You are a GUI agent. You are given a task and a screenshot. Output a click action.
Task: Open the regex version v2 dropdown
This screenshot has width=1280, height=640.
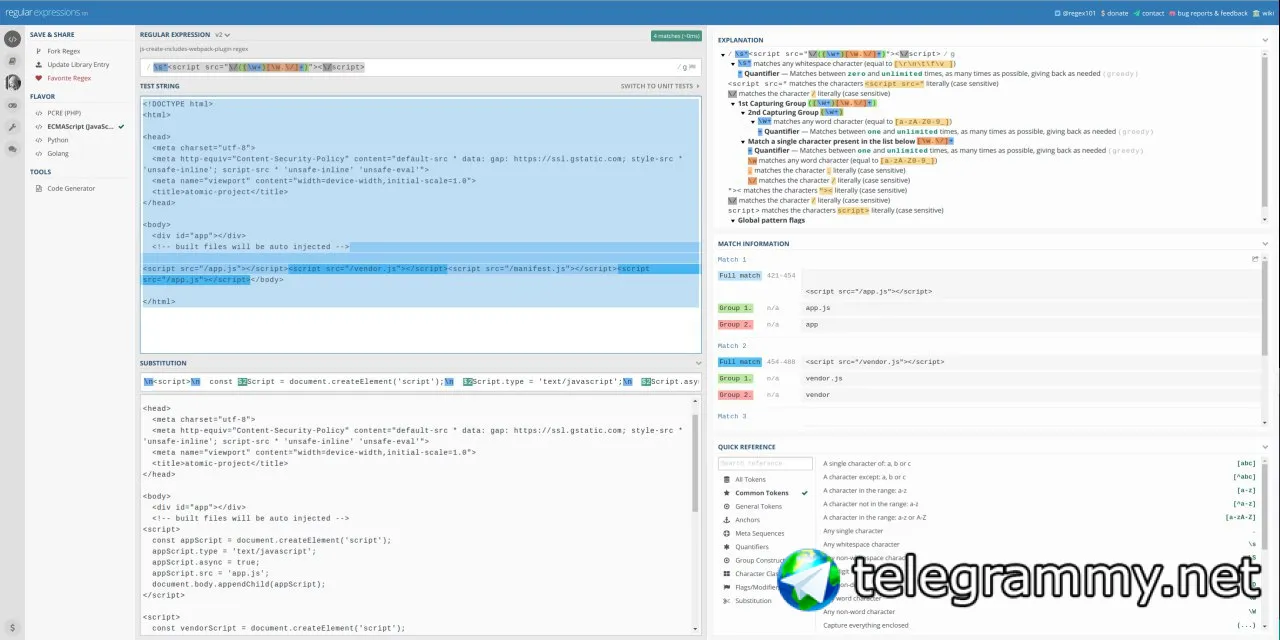(222, 35)
